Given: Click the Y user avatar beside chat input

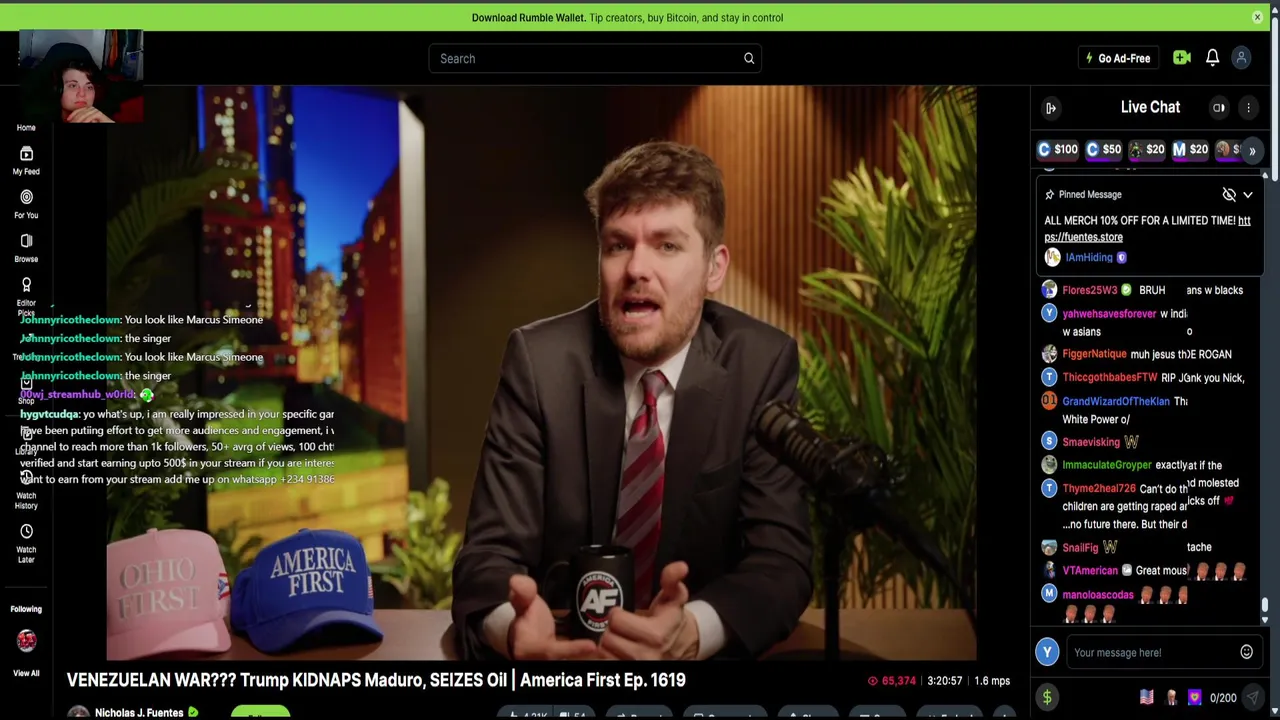Looking at the screenshot, I should 1047,652.
